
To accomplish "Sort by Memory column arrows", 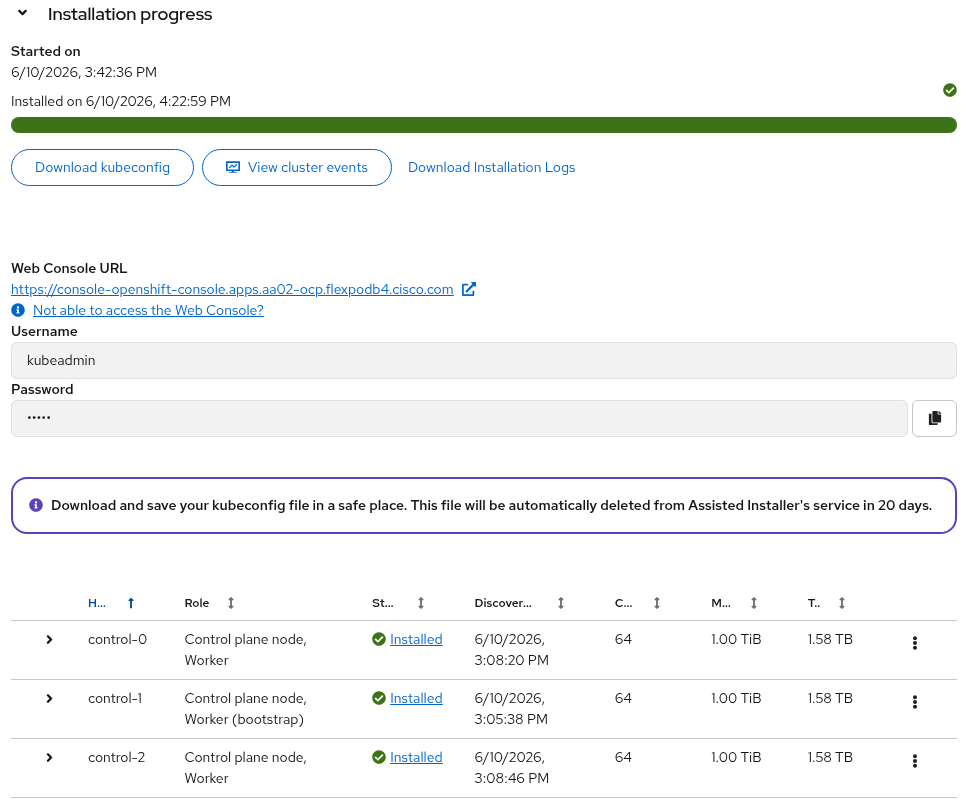I will 753,603.
